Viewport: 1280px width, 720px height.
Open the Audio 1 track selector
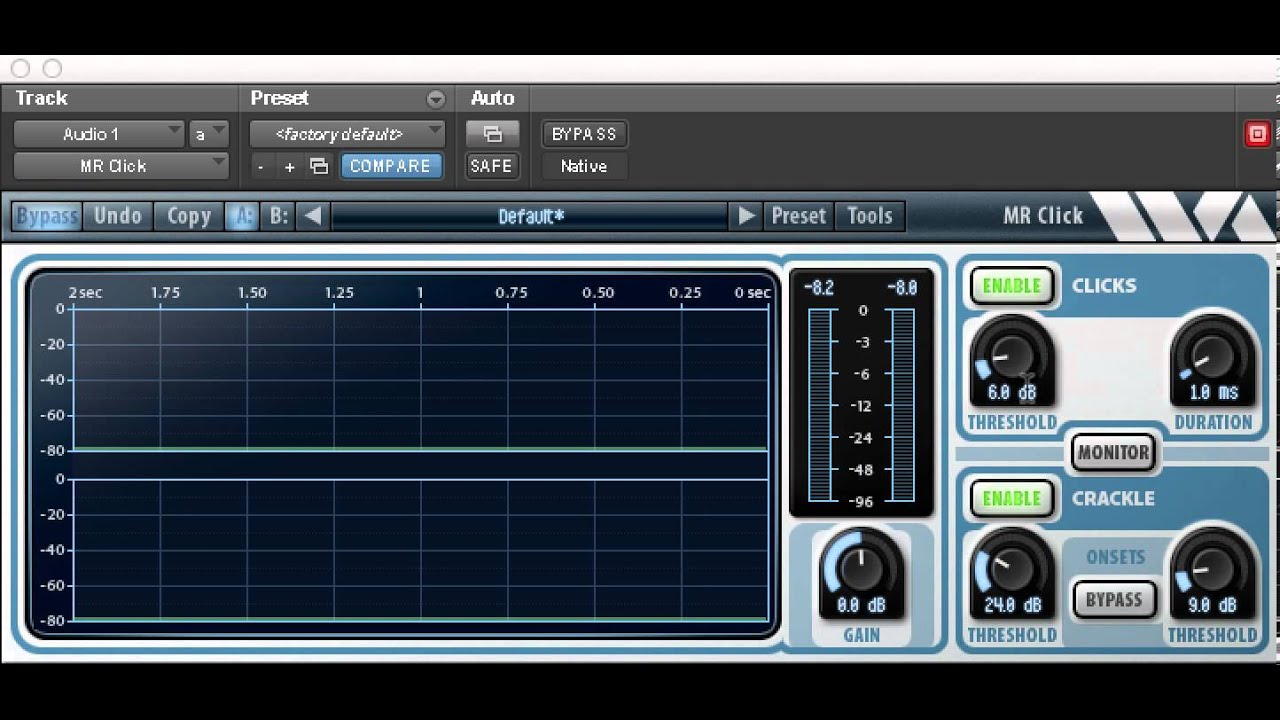(99, 134)
